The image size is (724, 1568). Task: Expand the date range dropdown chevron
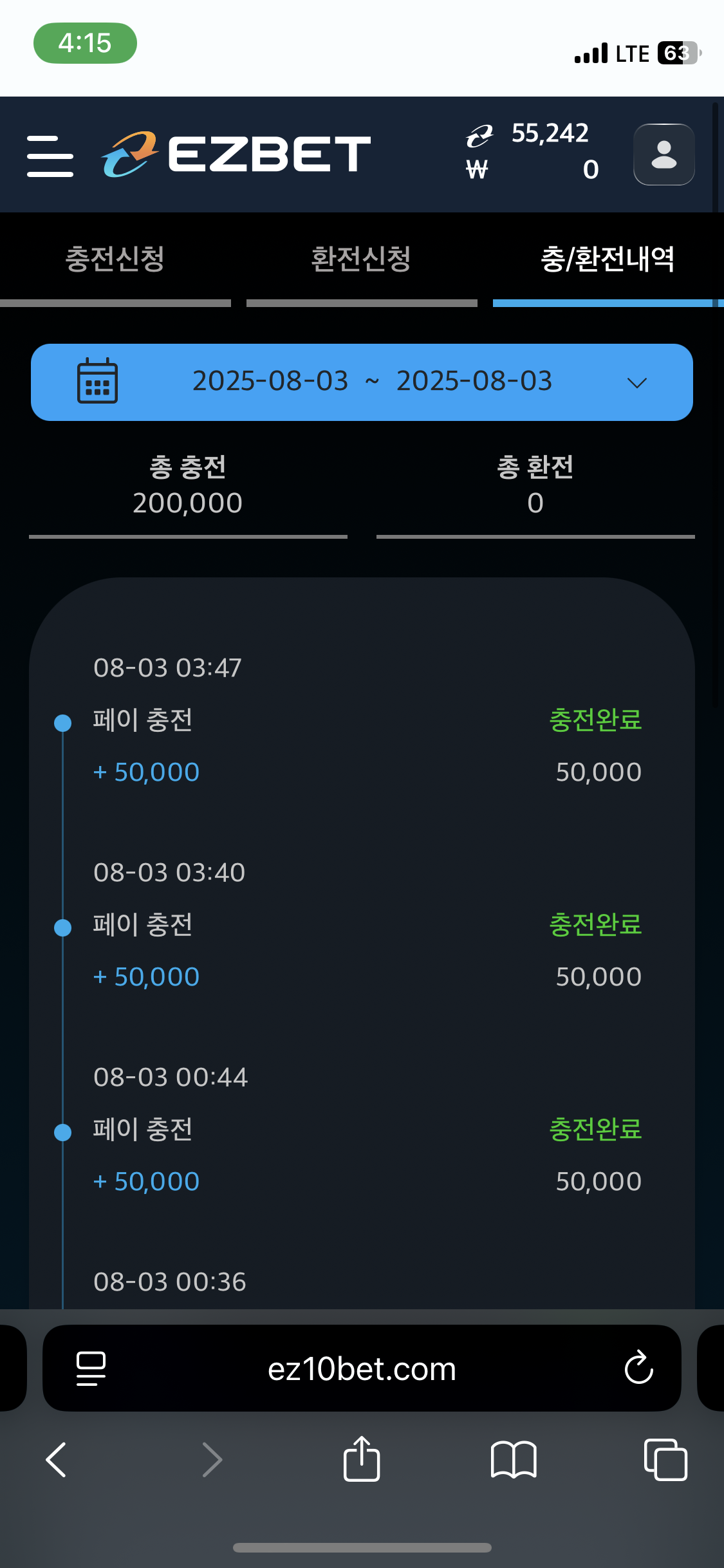coord(636,383)
